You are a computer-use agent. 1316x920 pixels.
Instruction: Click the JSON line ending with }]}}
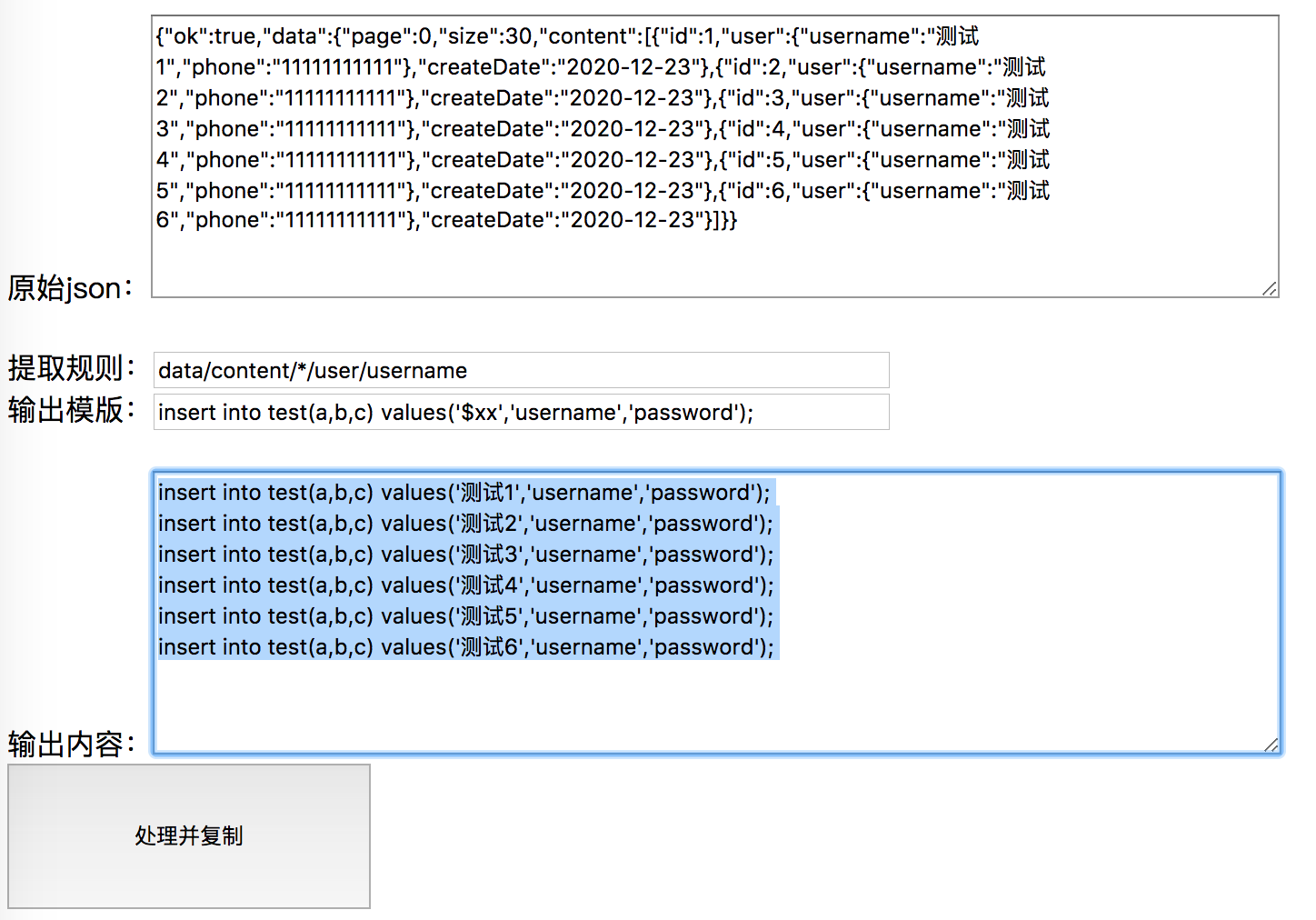446,220
